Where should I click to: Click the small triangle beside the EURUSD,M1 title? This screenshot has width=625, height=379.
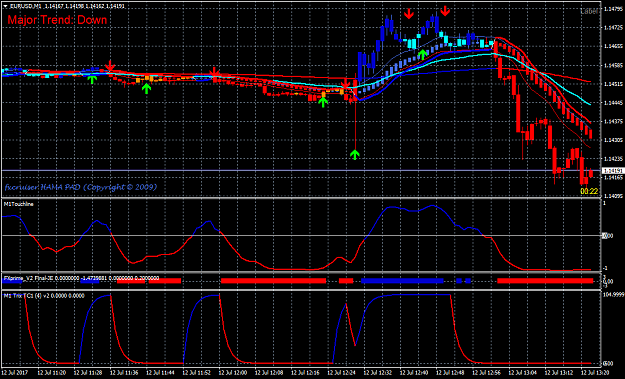pyautogui.click(x=5, y=6)
